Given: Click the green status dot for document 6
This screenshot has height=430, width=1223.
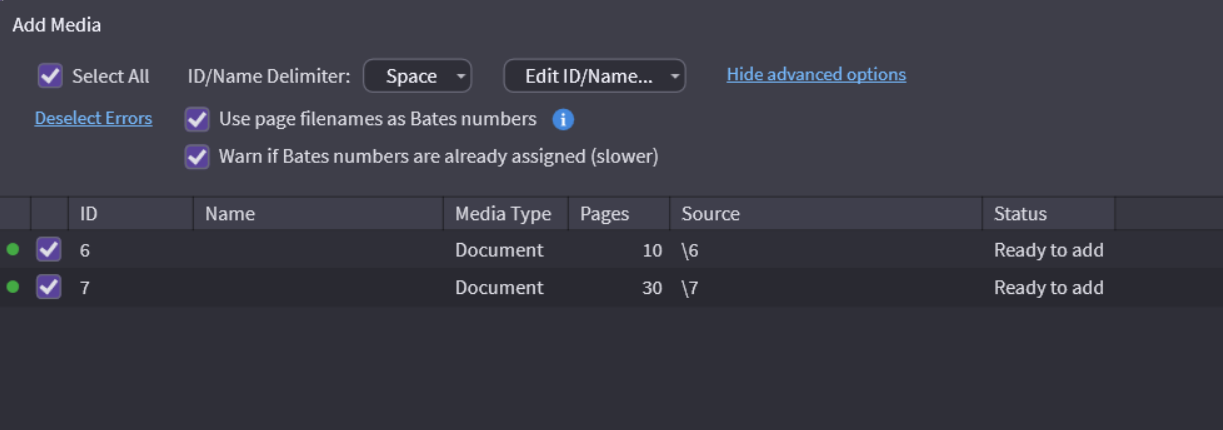Looking at the screenshot, I should 13,249.
